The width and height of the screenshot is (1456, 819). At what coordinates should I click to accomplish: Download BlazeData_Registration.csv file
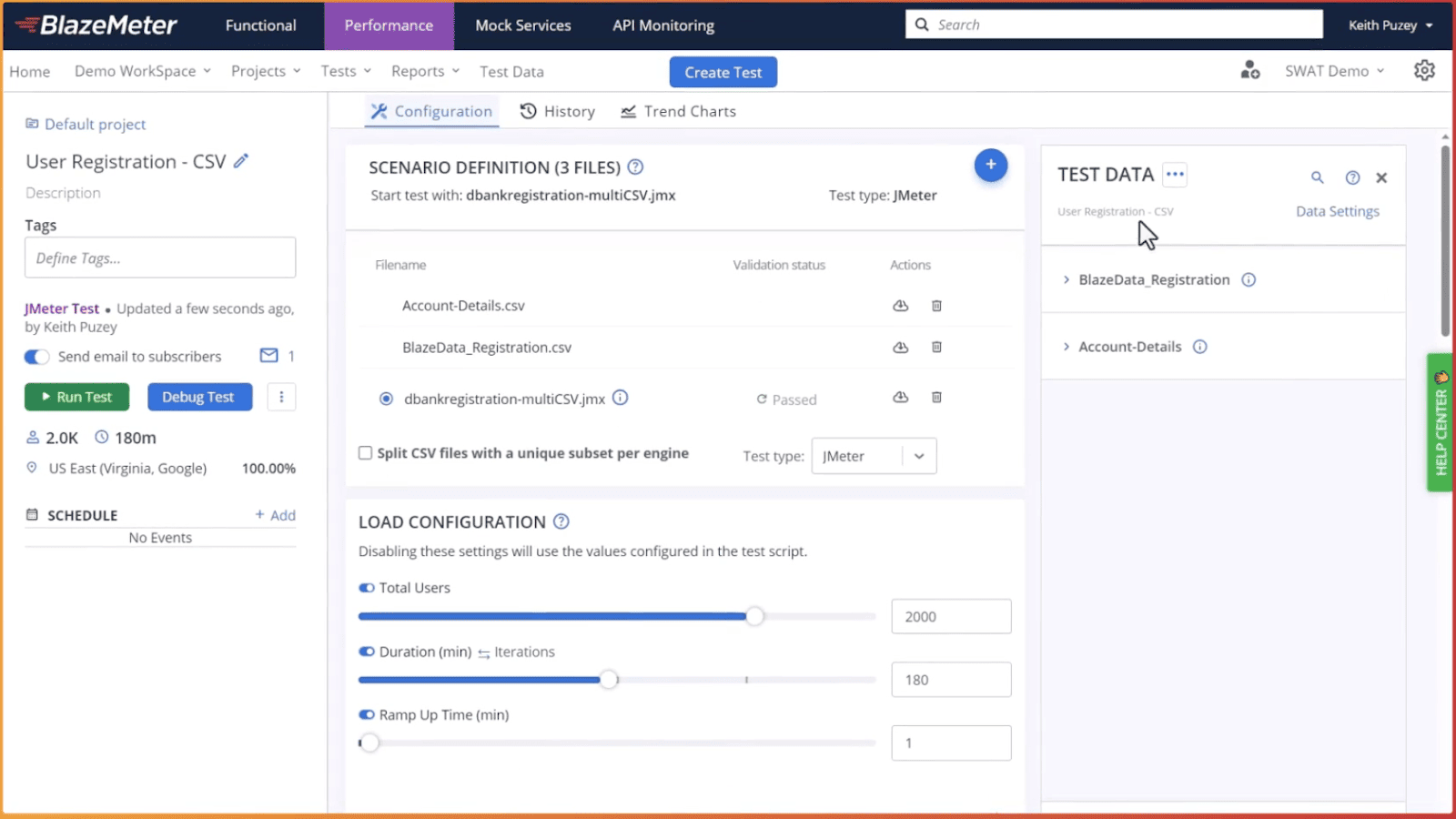click(900, 347)
